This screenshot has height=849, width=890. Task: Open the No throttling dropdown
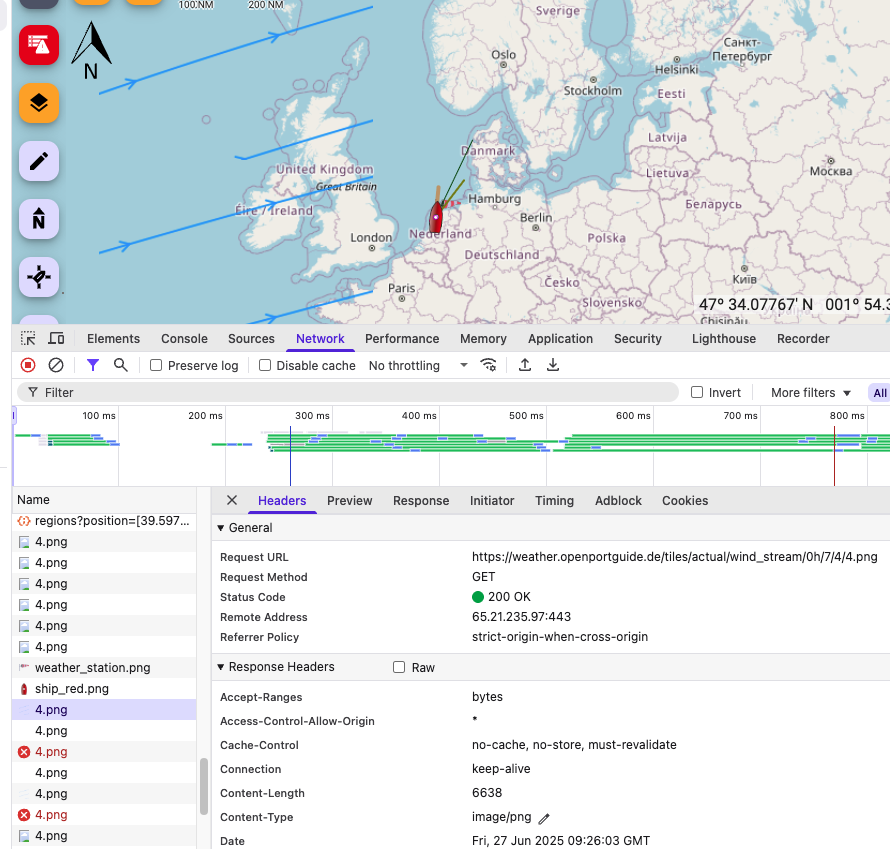point(418,365)
